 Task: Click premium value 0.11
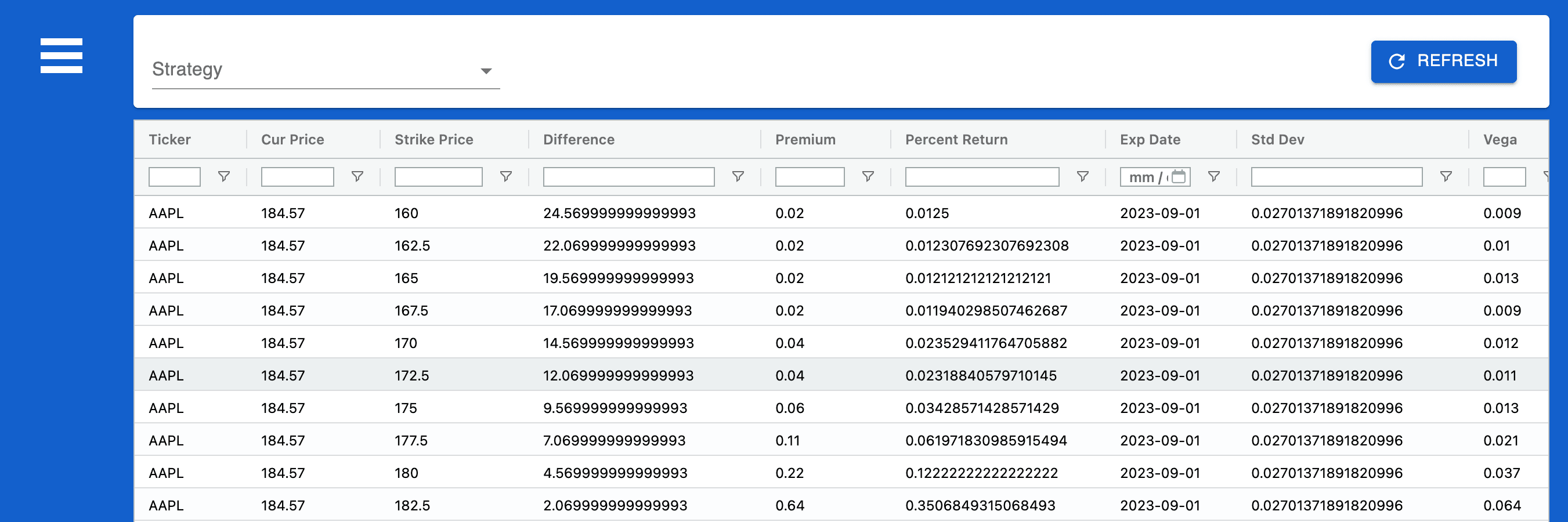tap(787, 440)
